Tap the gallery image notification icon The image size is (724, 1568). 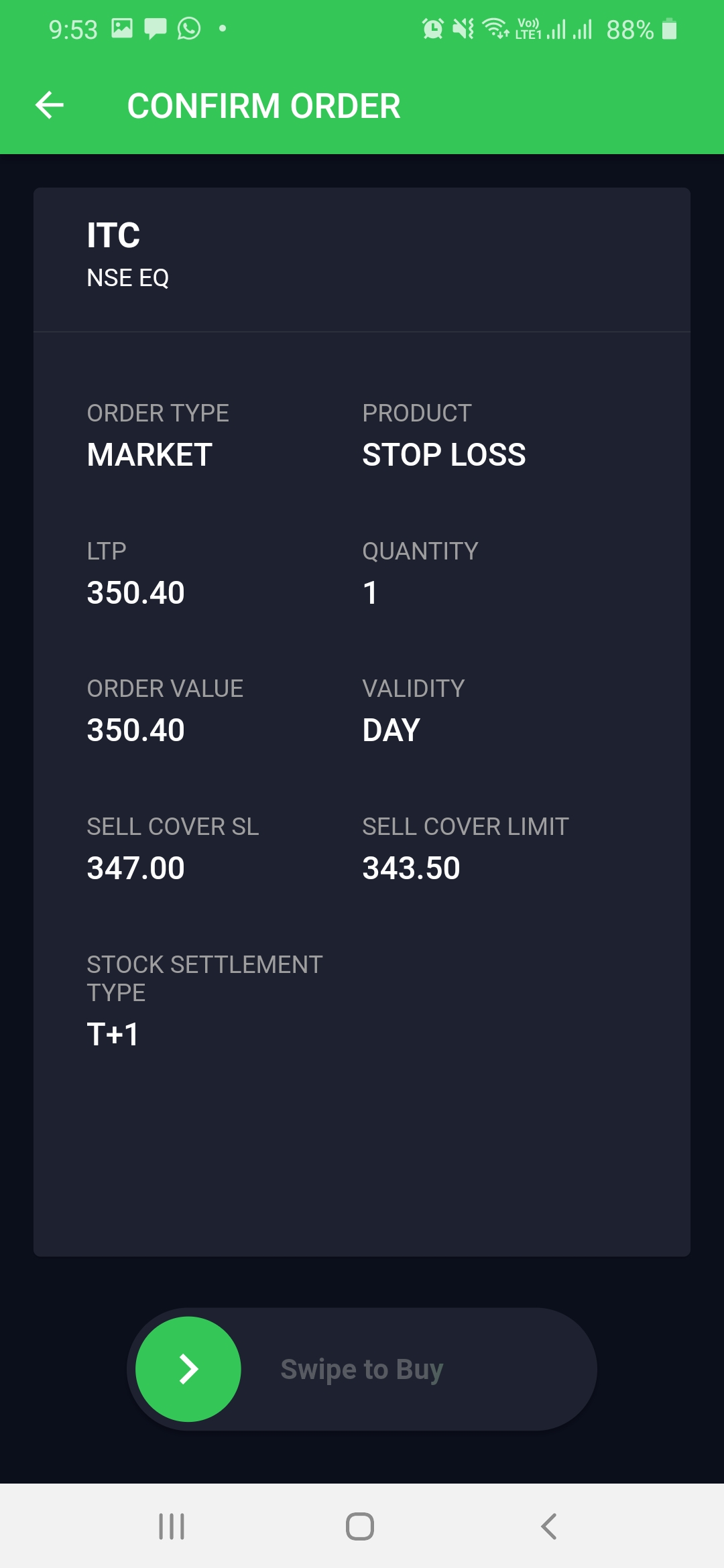click(x=122, y=28)
